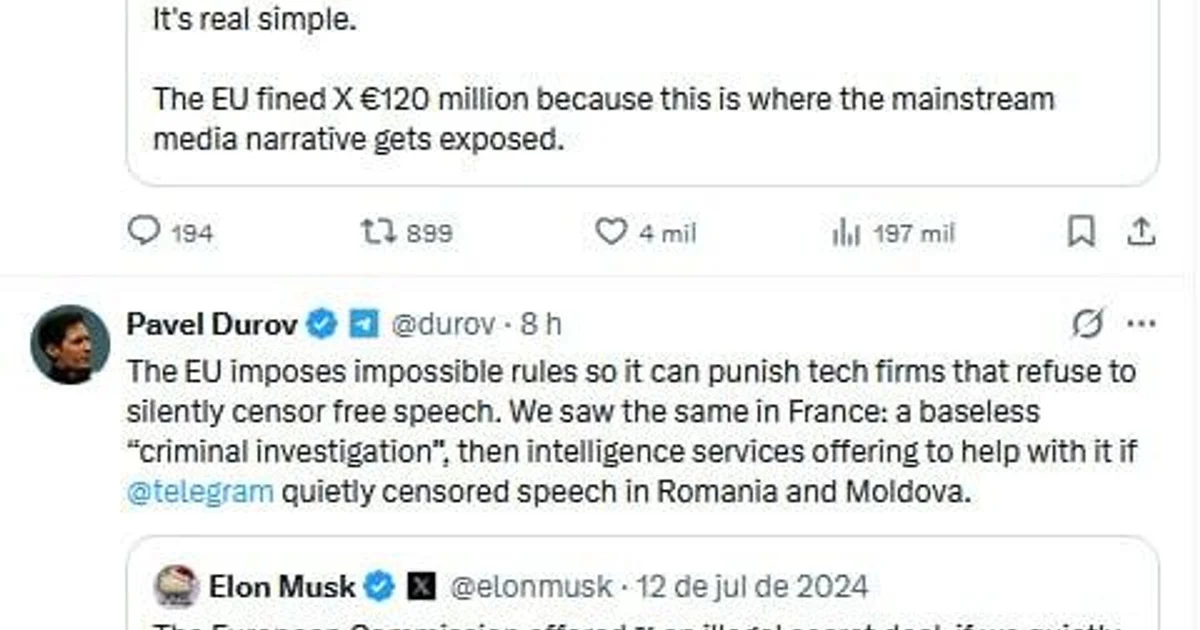Open Grok explain icon on Durov's post
The width and height of the screenshot is (1200, 630).
point(1087,324)
